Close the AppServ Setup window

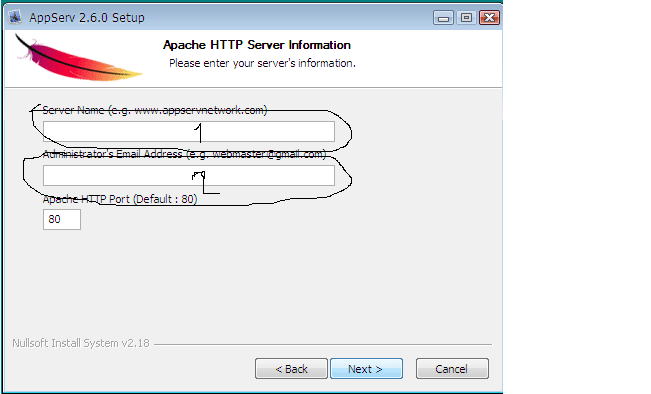tap(489, 18)
